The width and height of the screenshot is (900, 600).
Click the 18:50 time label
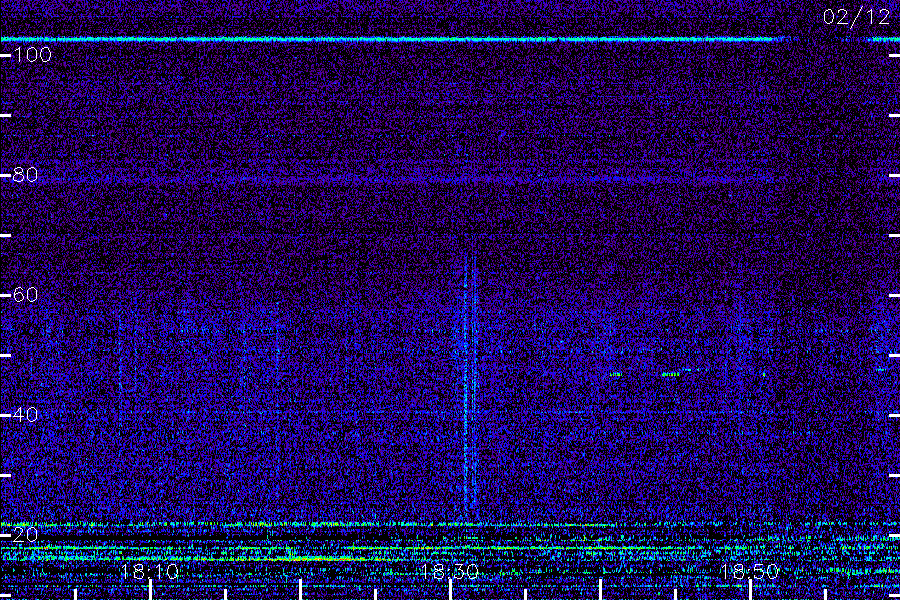[x=750, y=572]
